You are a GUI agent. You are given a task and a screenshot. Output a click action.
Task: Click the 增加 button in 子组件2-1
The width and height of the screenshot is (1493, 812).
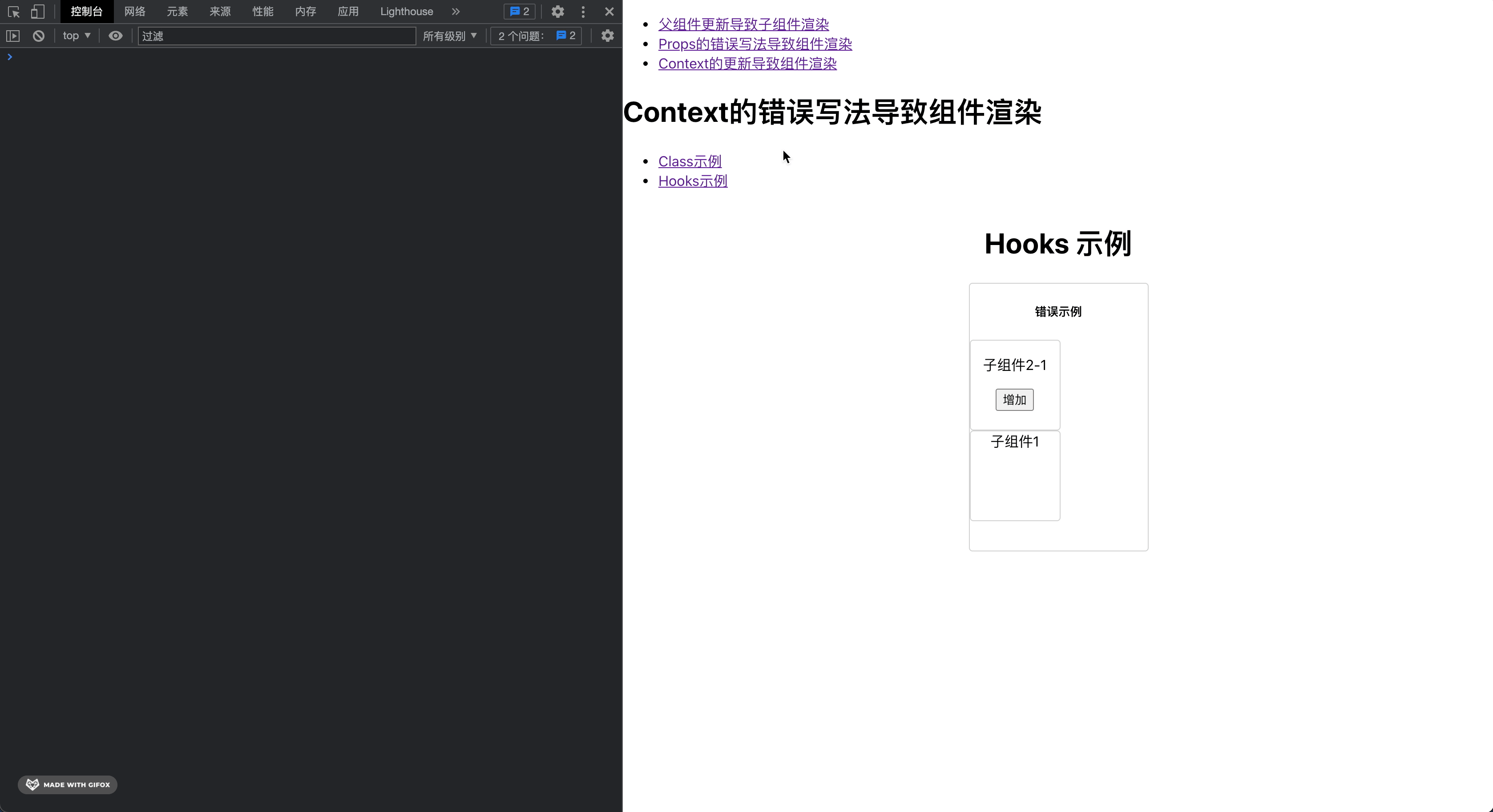1014,400
